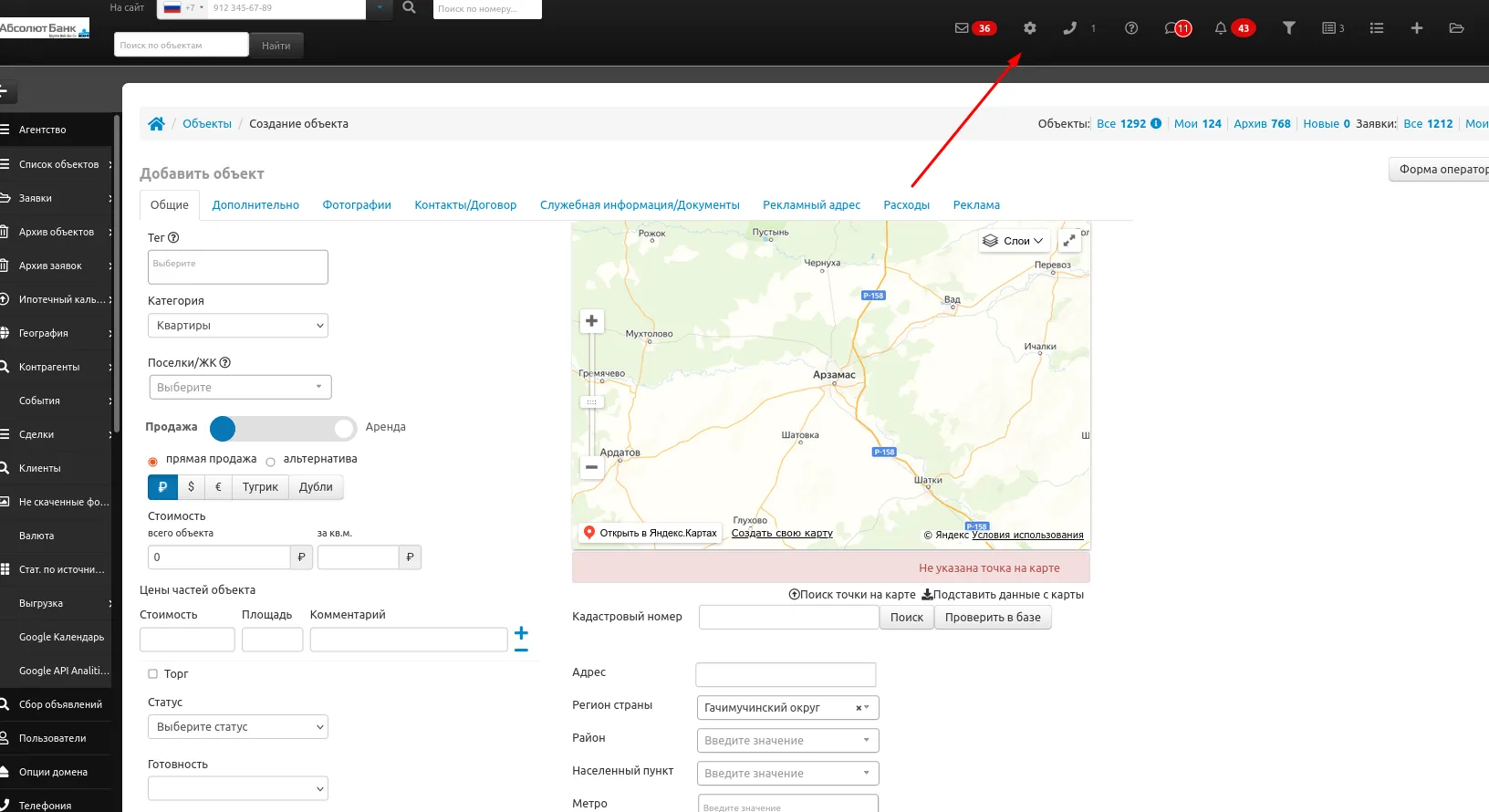Viewport: 1489px width, 812px height.
Task: Go to home via breadcrumb house icon
Action: pos(157,124)
